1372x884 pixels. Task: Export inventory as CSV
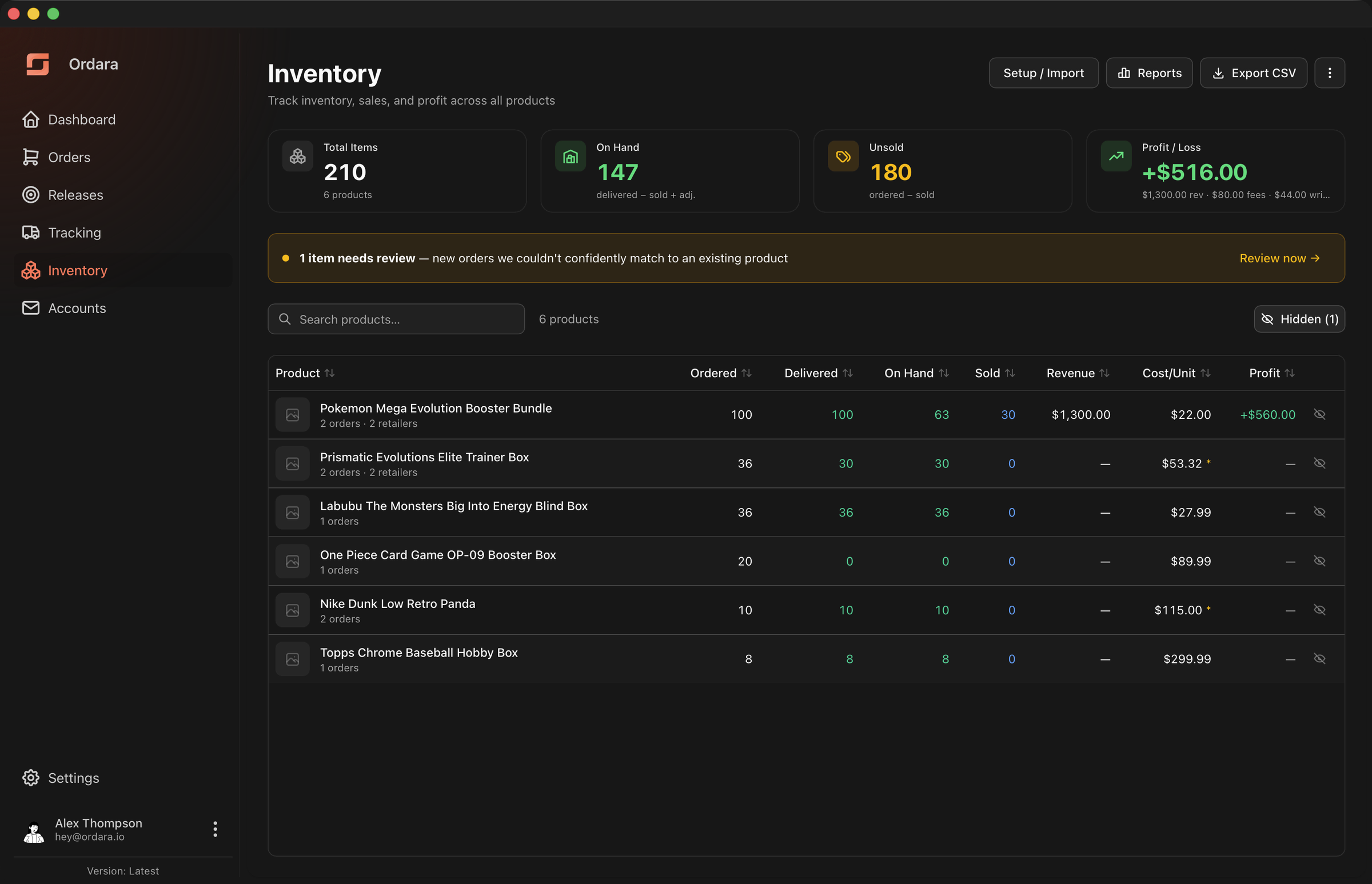coord(1253,73)
